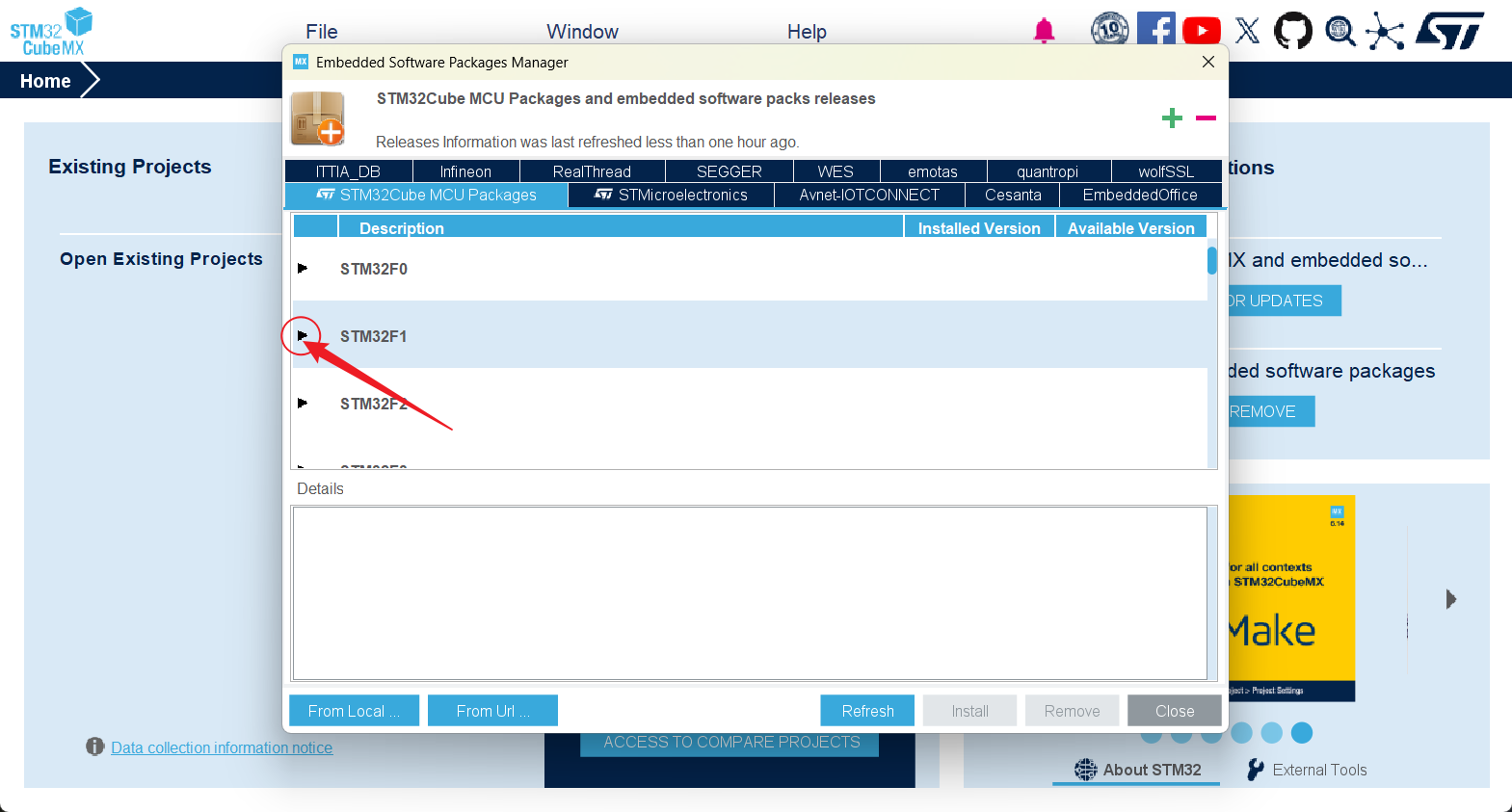Select the STM32F1 row label
The image size is (1512, 812).
[374, 336]
